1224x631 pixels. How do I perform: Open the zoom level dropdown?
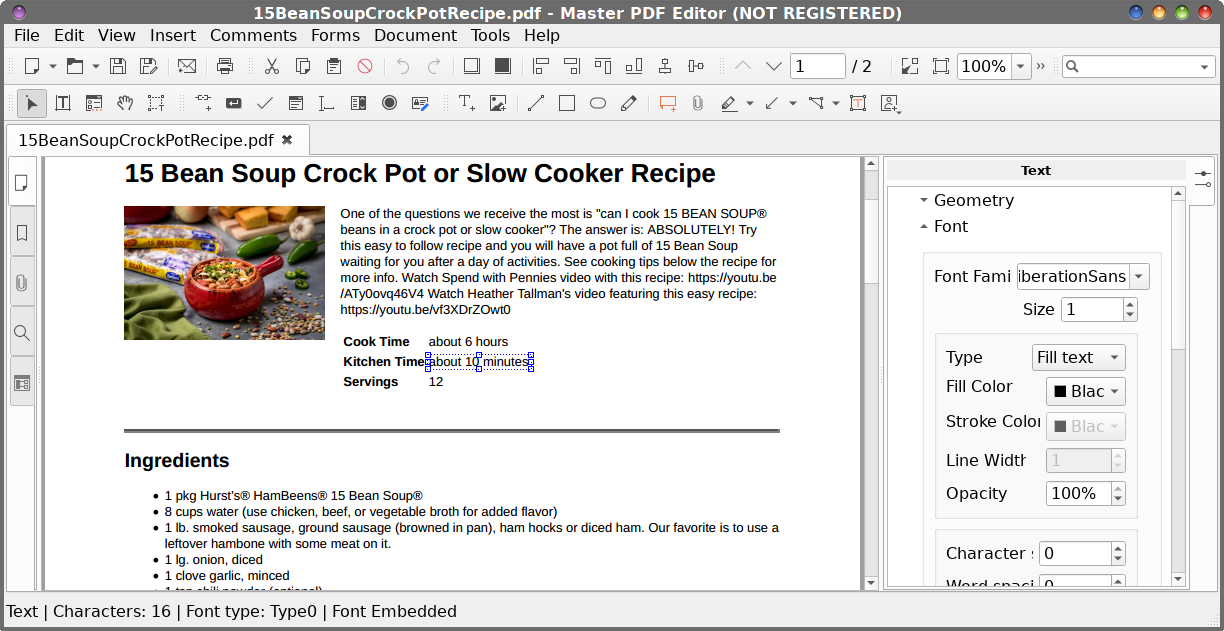tap(1021, 66)
